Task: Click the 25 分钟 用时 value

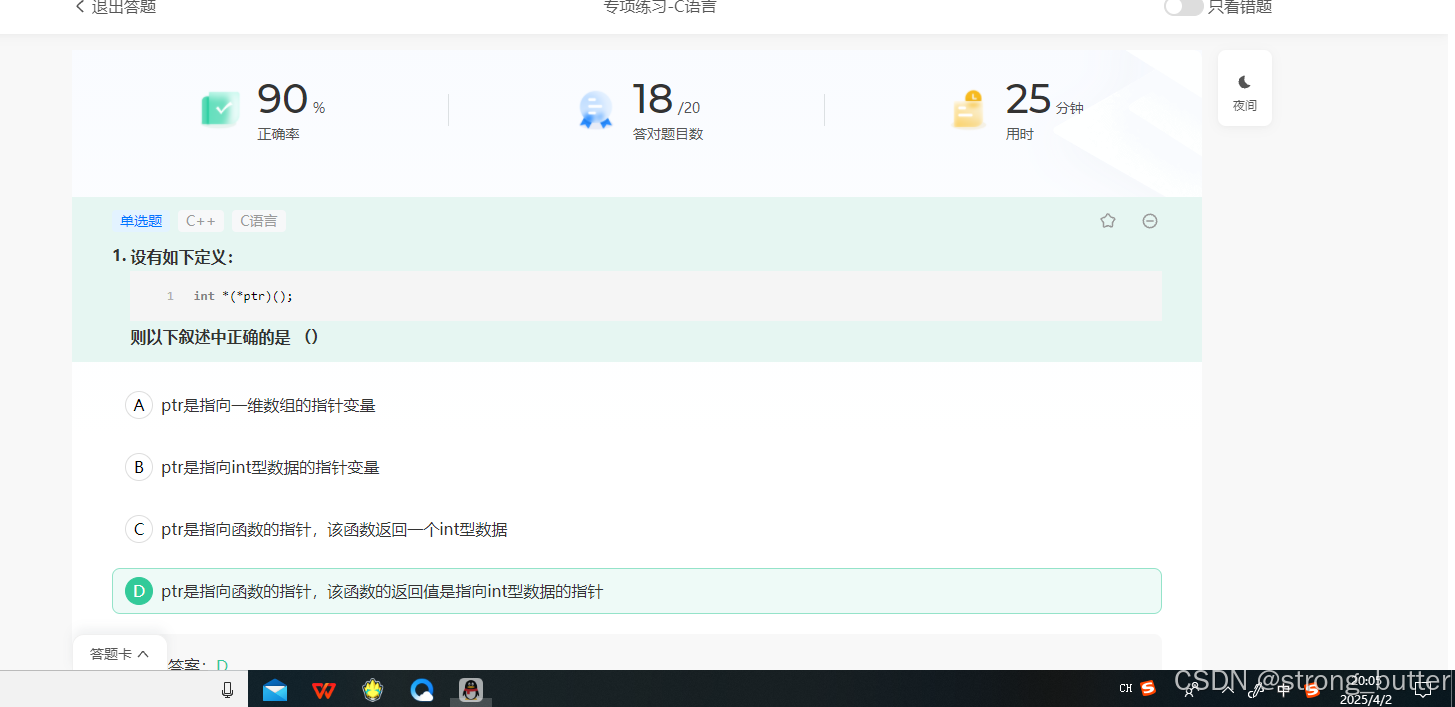Action: click(x=1044, y=100)
